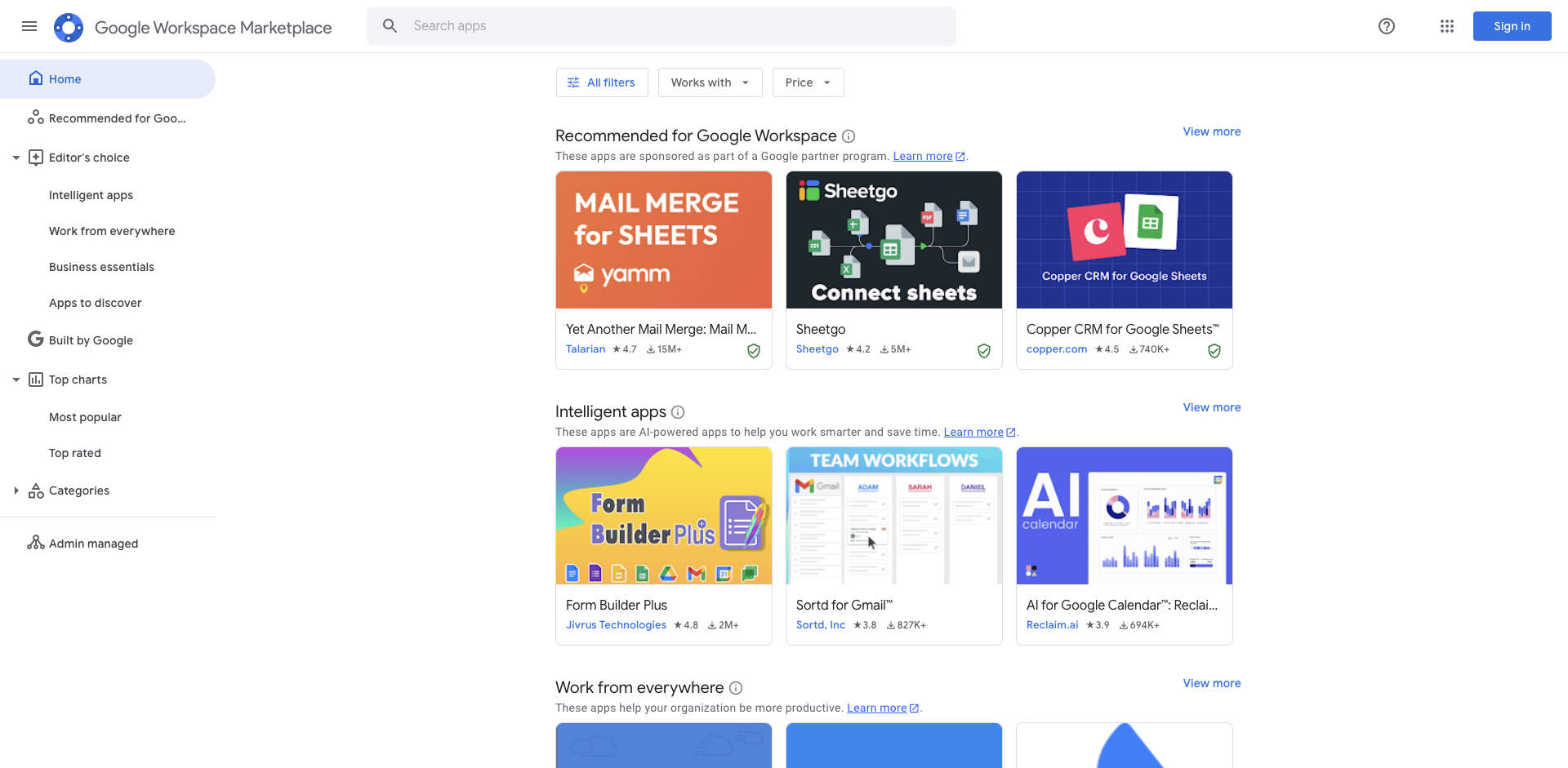Image resolution: width=1568 pixels, height=768 pixels.
Task: Select Most popular under Top charts
Action: pos(85,416)
